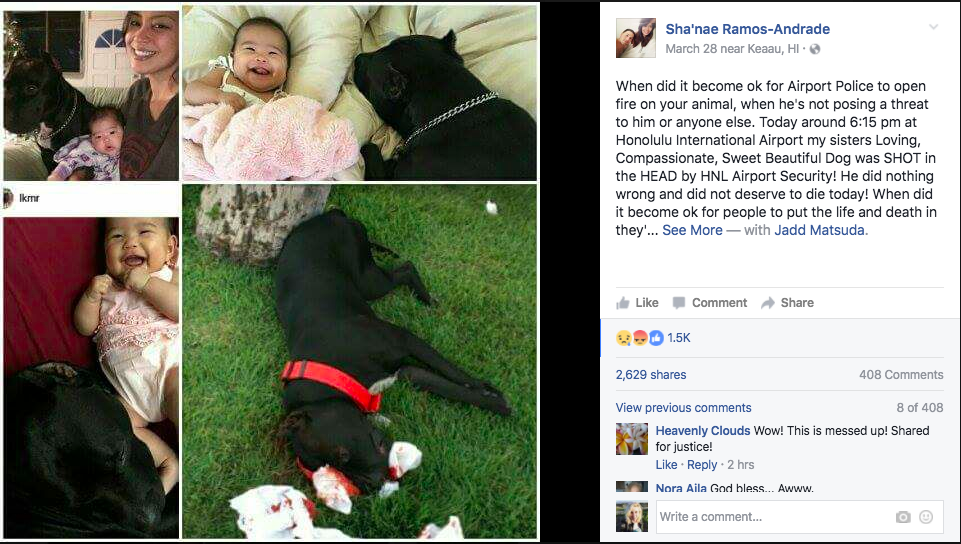
Task: Expand post text via See More
Action: 692,230
